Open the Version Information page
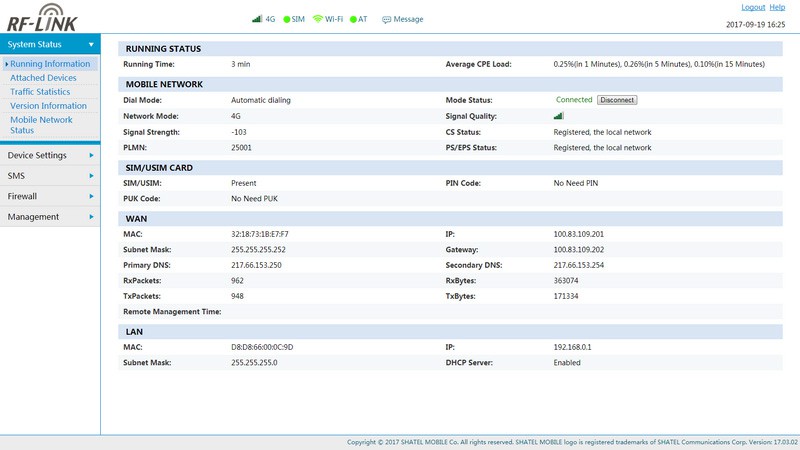This screenshot has height=450, width=800. coord(48,106)
